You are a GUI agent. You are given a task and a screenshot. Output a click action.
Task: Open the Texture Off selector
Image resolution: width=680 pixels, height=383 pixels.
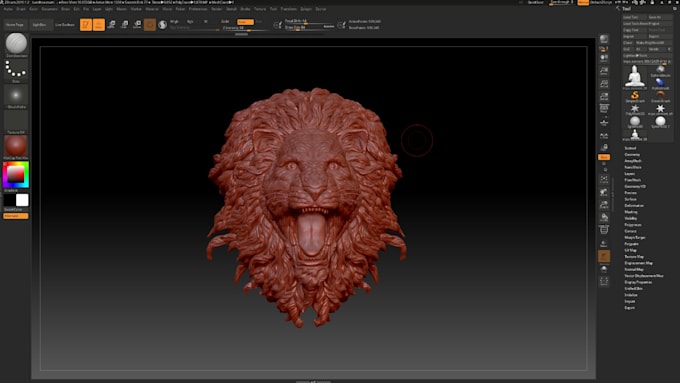tap(16, 121)
